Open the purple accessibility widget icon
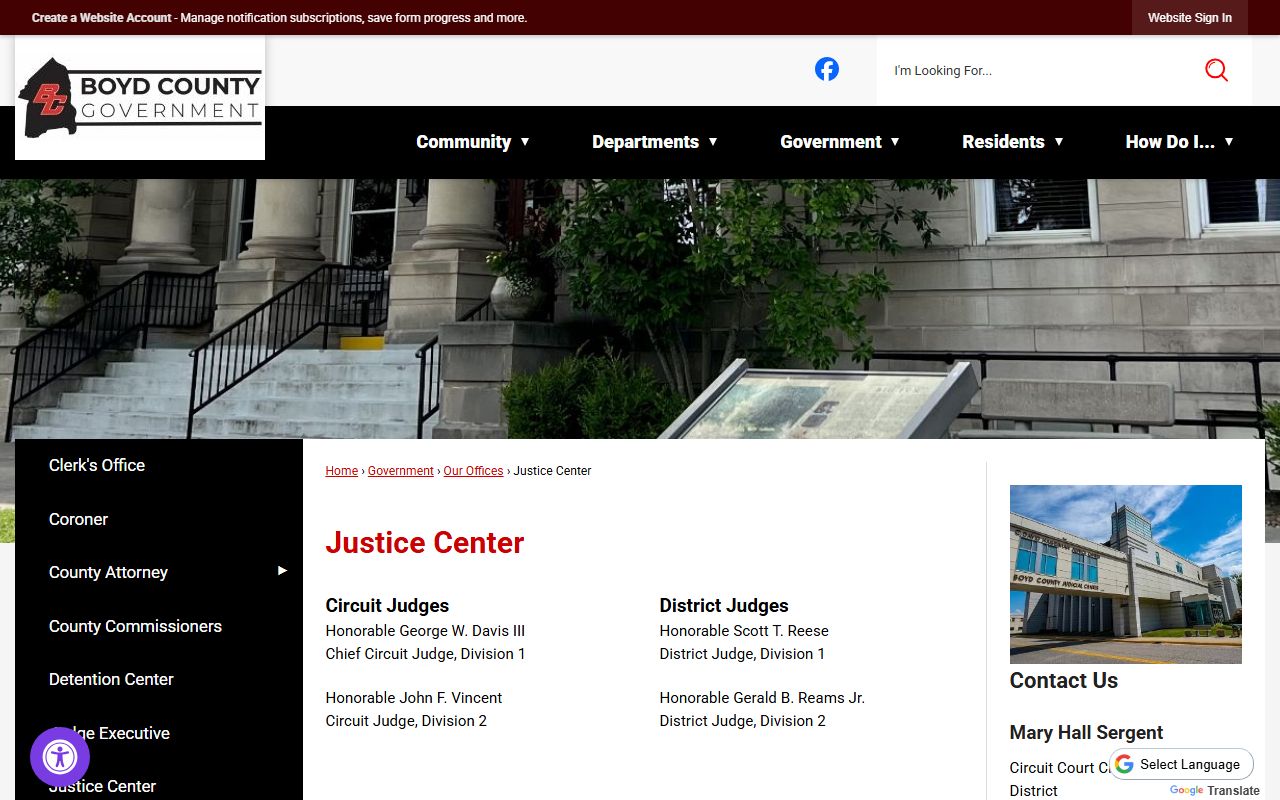Viewport: 1280px width, 800px height. [x=60, y=757]
